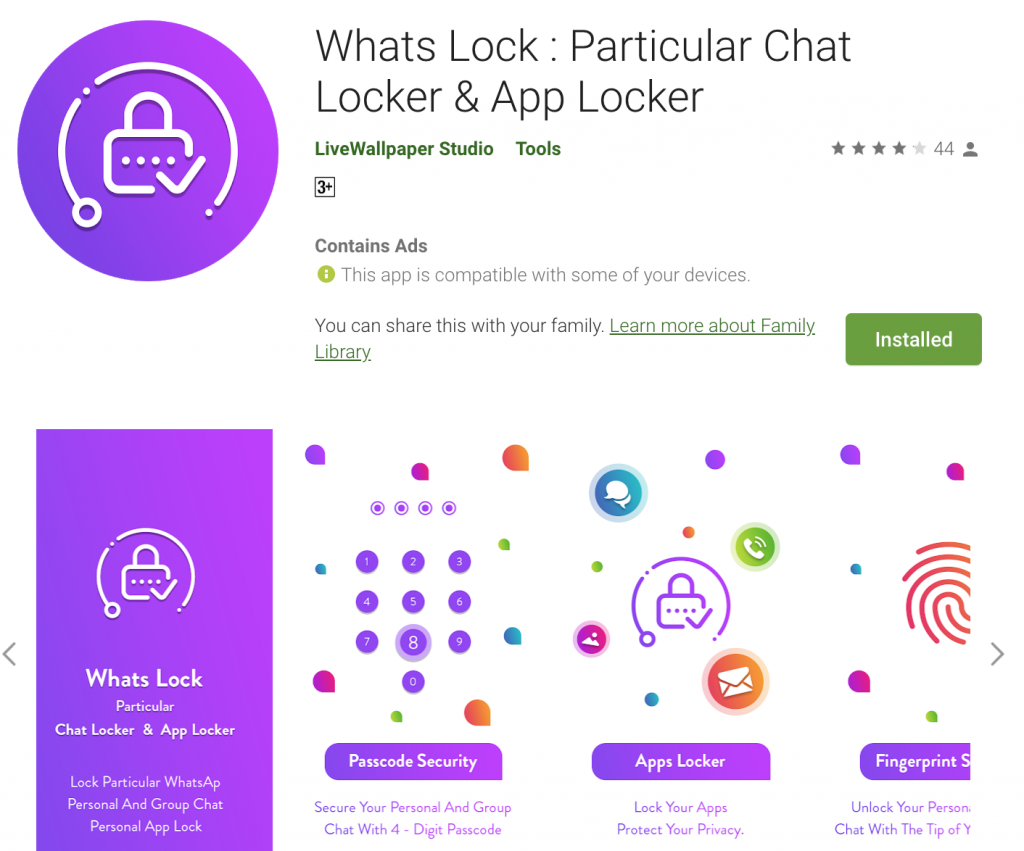Show previous screenshots with left arrow
The width and height of the screenshot is (1024, 851).
(x=10, y=654)
